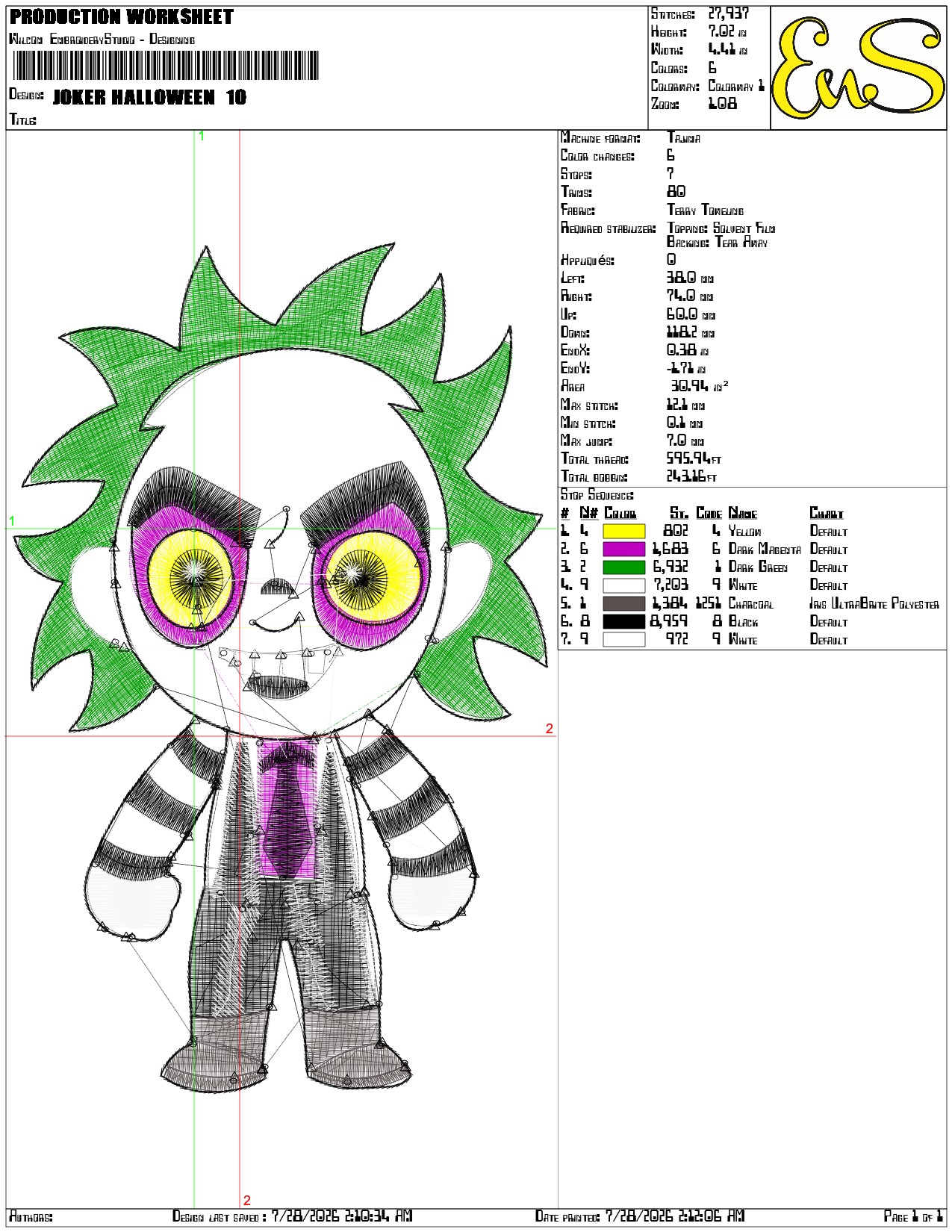Click the barcode under the worksheet title
Image resolution: width=952 pixels, height=1232 pixels.
click(x=166, y=66)
